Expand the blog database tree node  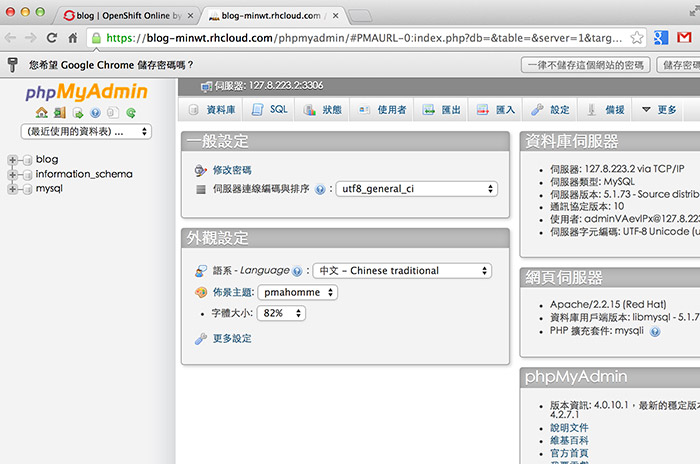coord(12,160)
